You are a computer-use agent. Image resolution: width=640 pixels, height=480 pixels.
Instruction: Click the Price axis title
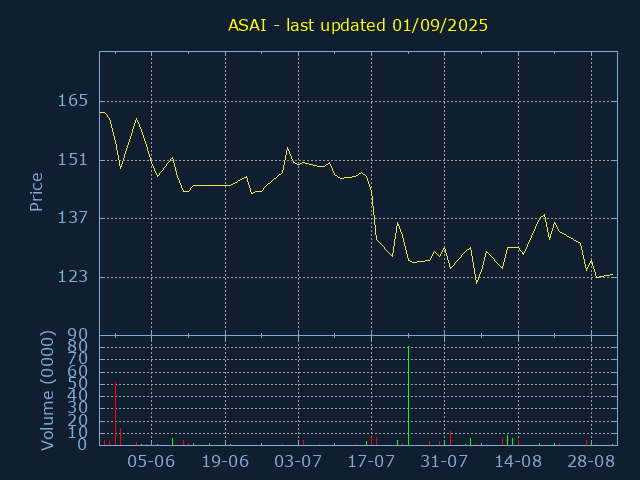pyautogui.click(x=36, y=192)
